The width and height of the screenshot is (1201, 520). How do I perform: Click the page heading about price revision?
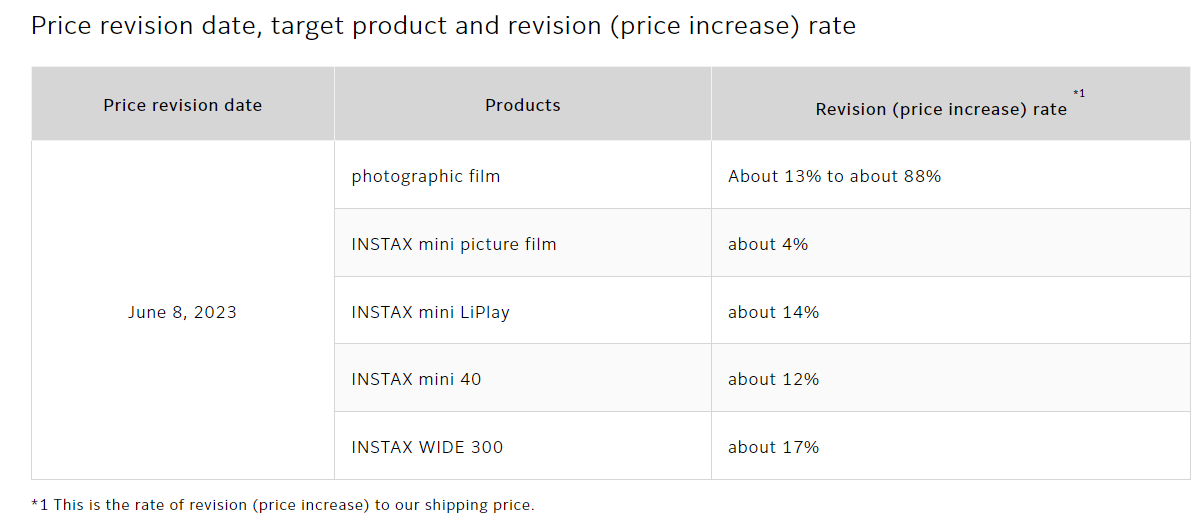443,26
